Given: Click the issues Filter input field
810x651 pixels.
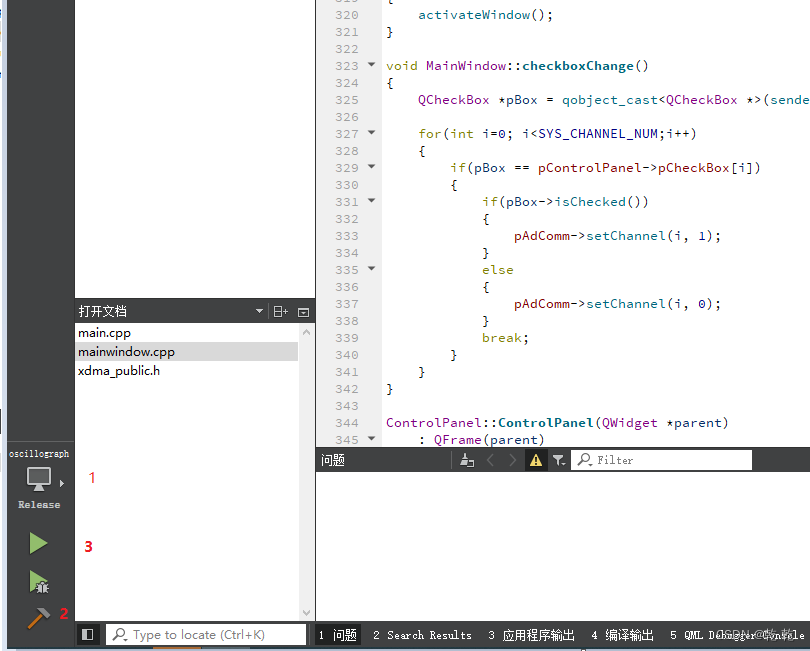Looking at the screenshot, I should pos(661,460).
